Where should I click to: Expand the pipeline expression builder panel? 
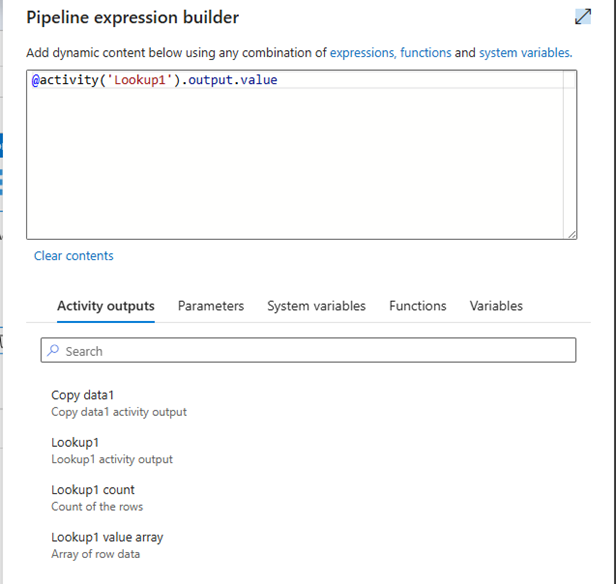click(x=583, y=17)
